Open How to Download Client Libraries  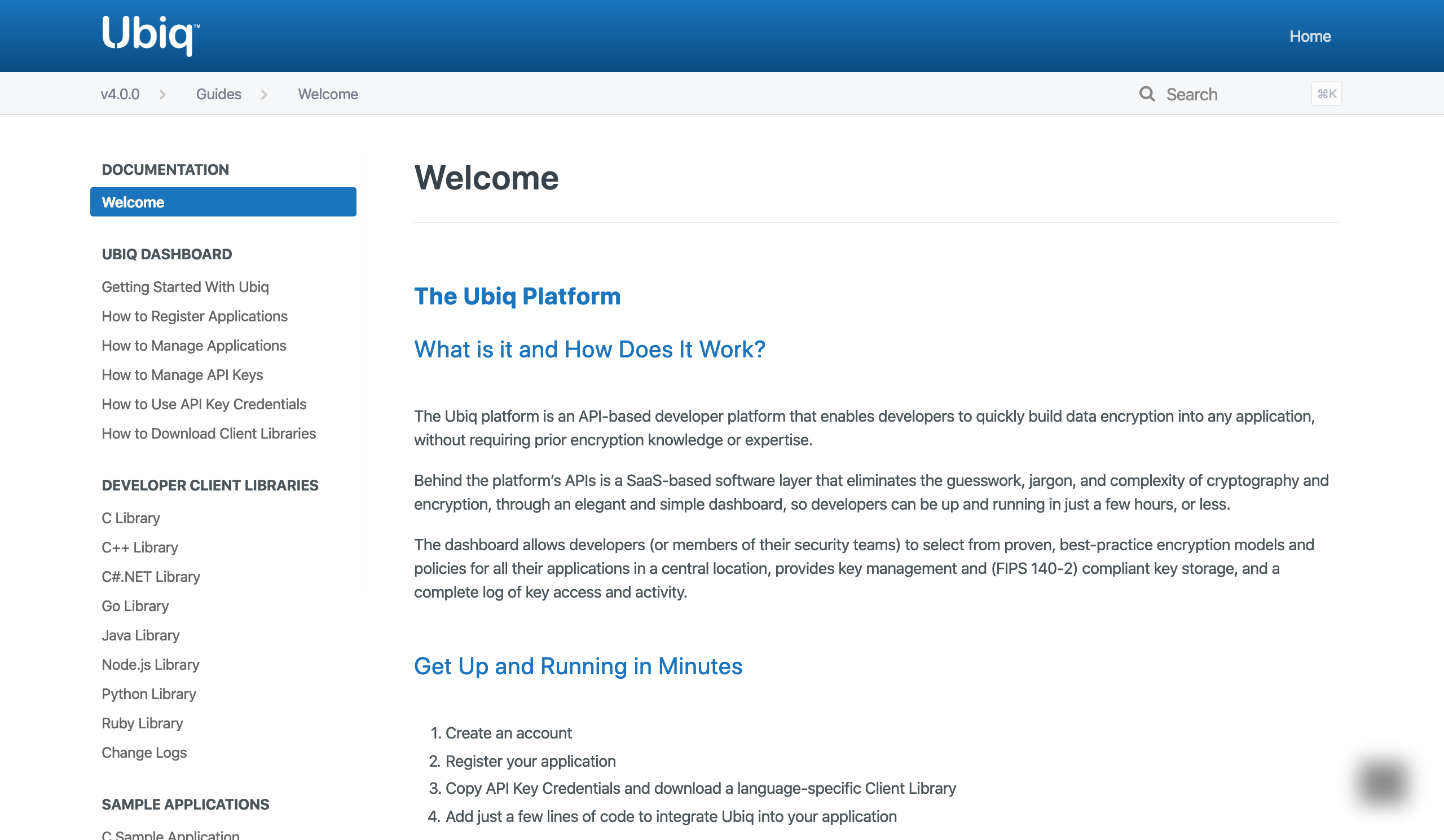coord(209,434)
